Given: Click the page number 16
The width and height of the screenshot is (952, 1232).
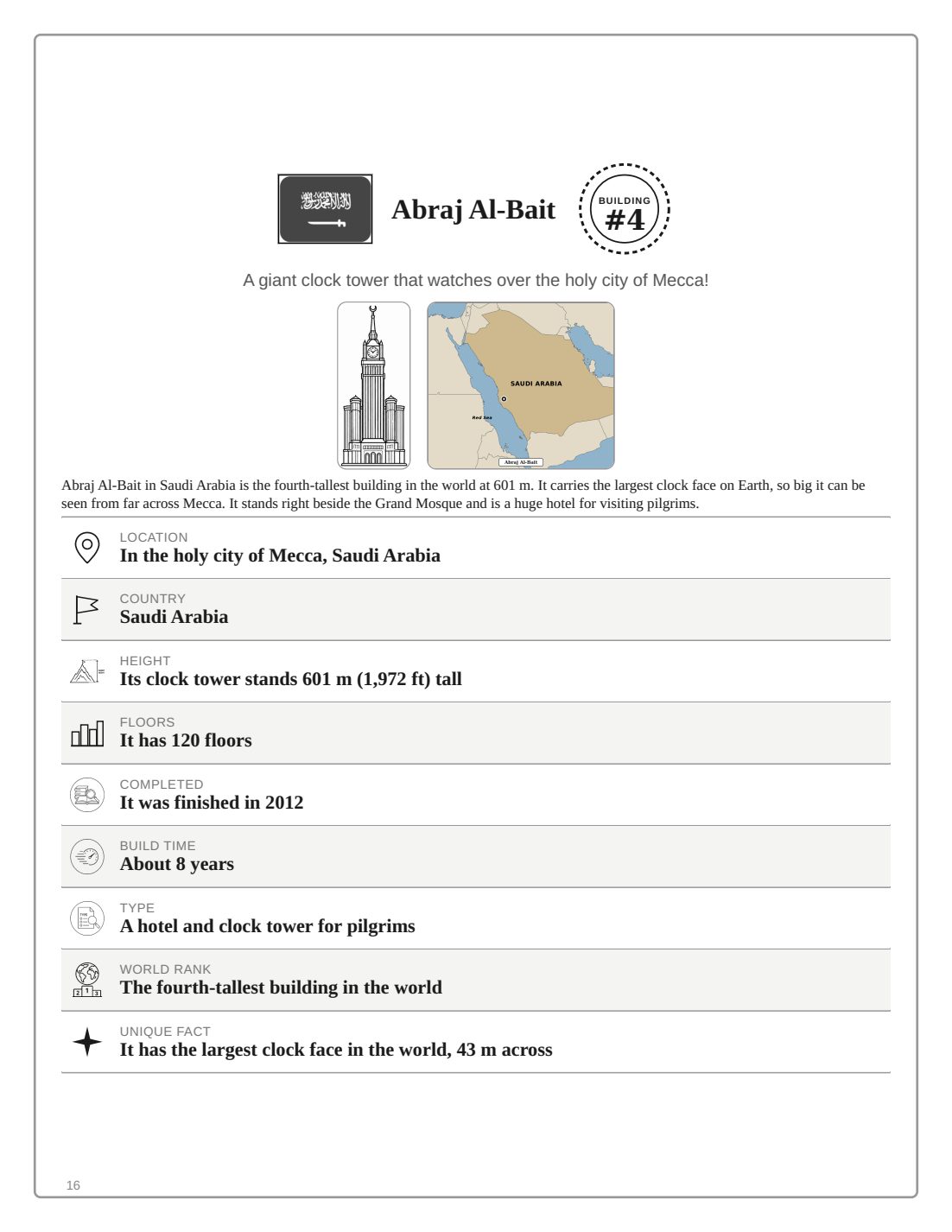Looking at the screenshot, I should 73,1185.
